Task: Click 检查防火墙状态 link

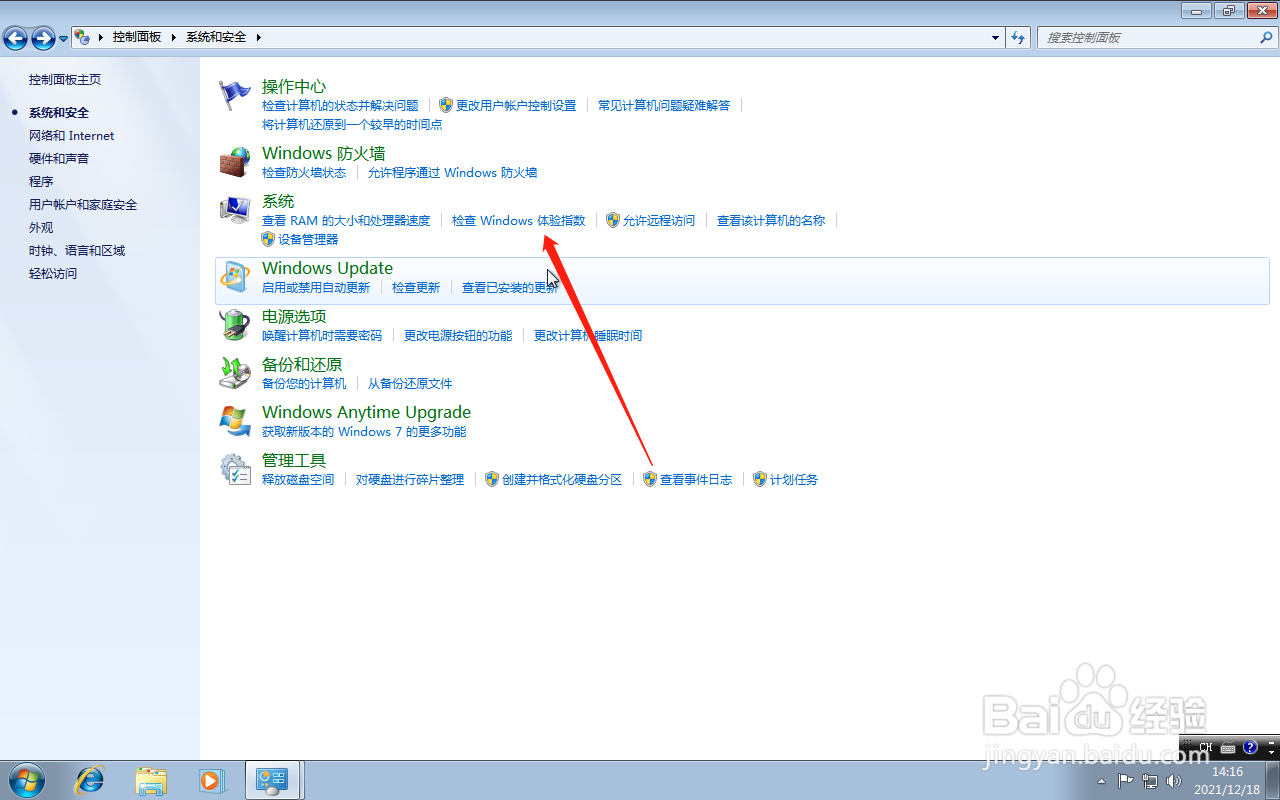Action: pos(304,172)
